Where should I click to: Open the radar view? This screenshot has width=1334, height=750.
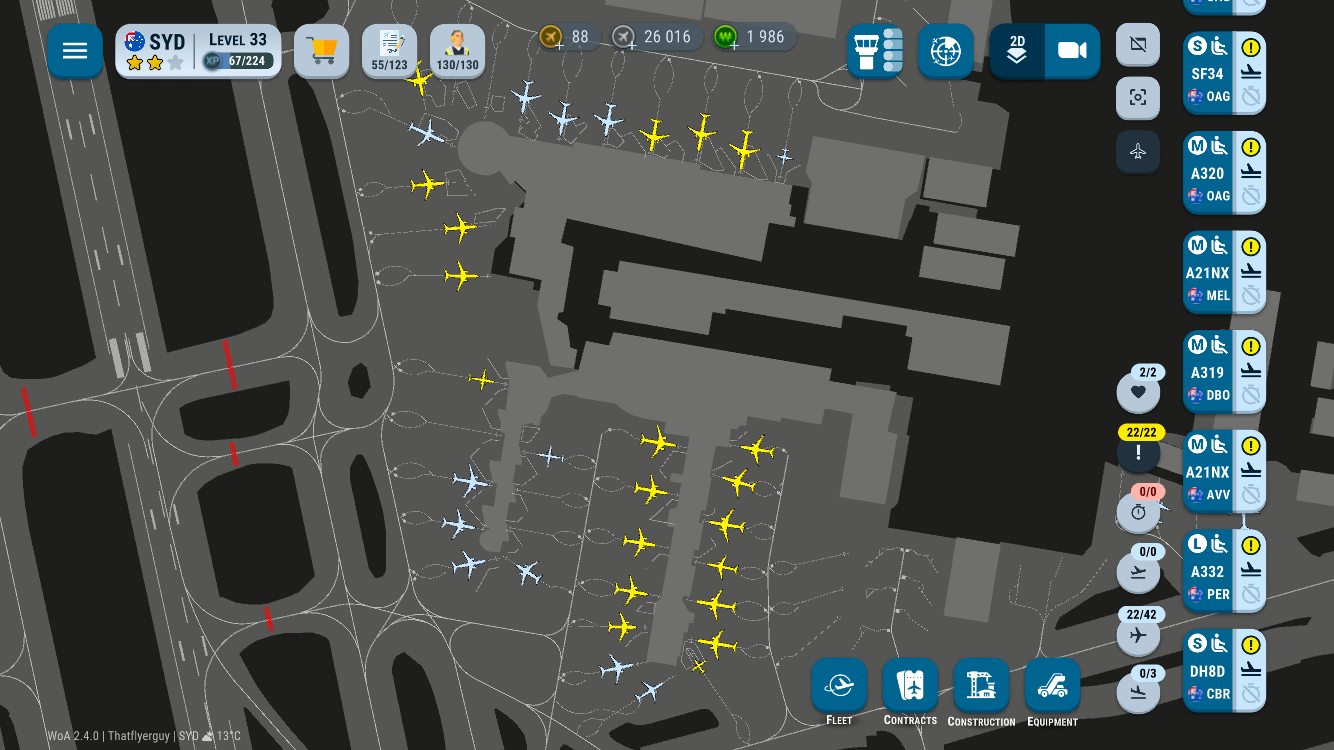pos(945,51)
